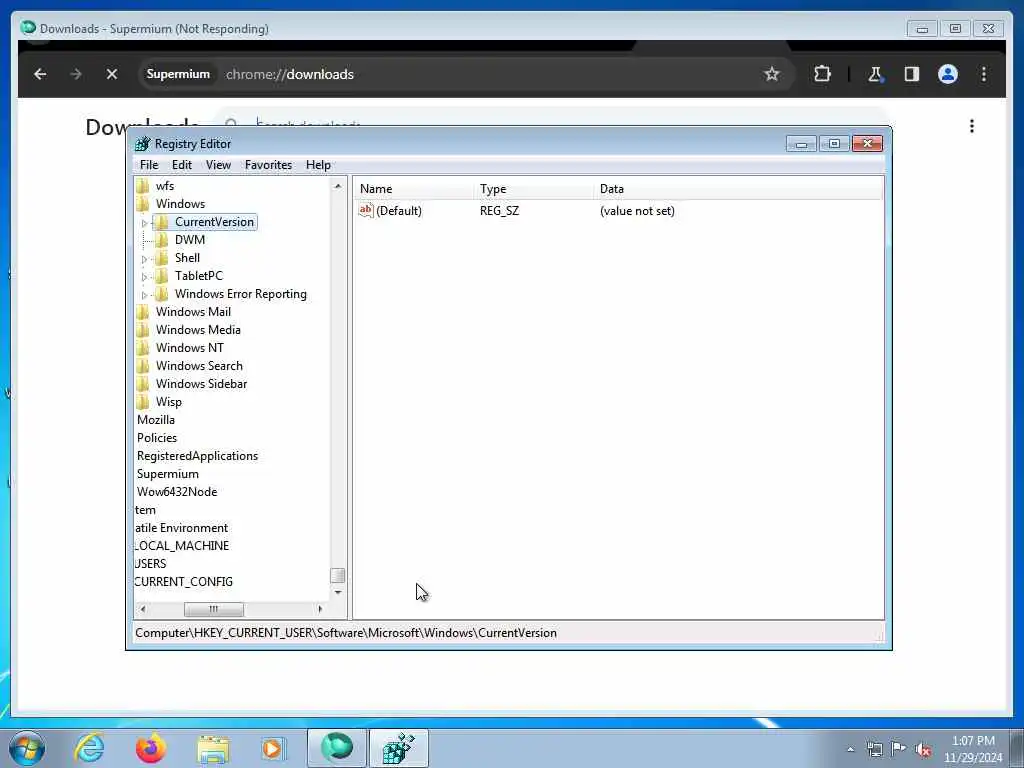
Task: Select the CurrentVersion key folder icon
Action: click(x=161, y=222)
